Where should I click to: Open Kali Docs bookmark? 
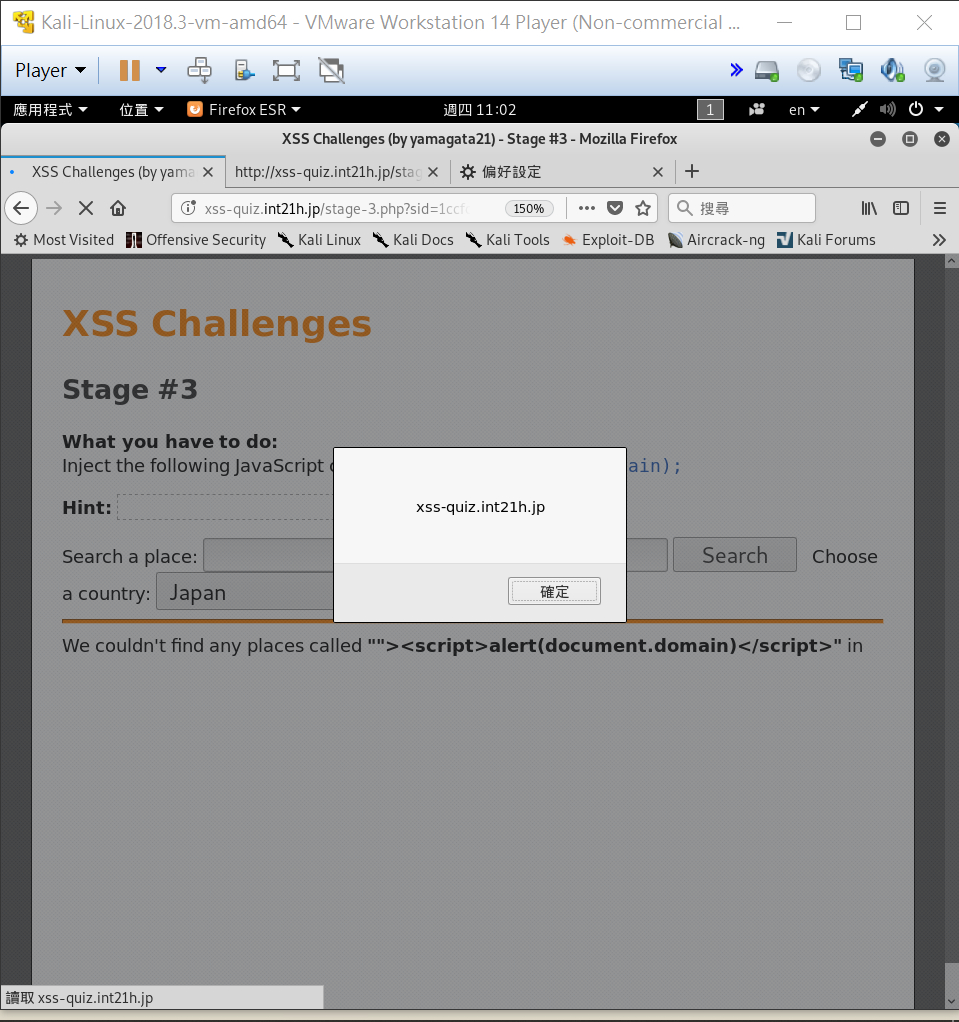[413, 240]
